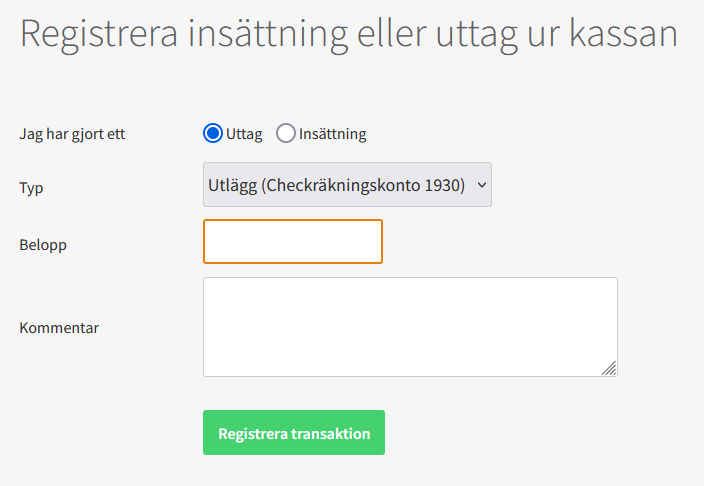Viewport: 704px width, 486px height.
Task: Click the "Typ" field label
Action: [x=32, y=188]
